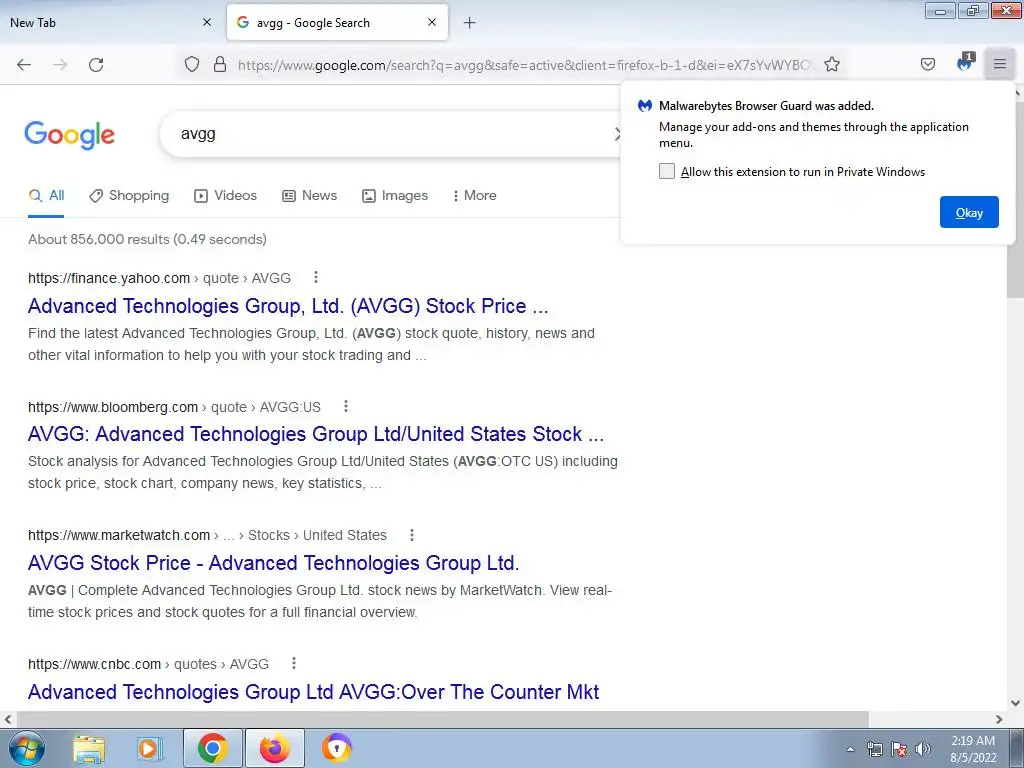
Task: Select the All search filter
Action: point(46,195)
